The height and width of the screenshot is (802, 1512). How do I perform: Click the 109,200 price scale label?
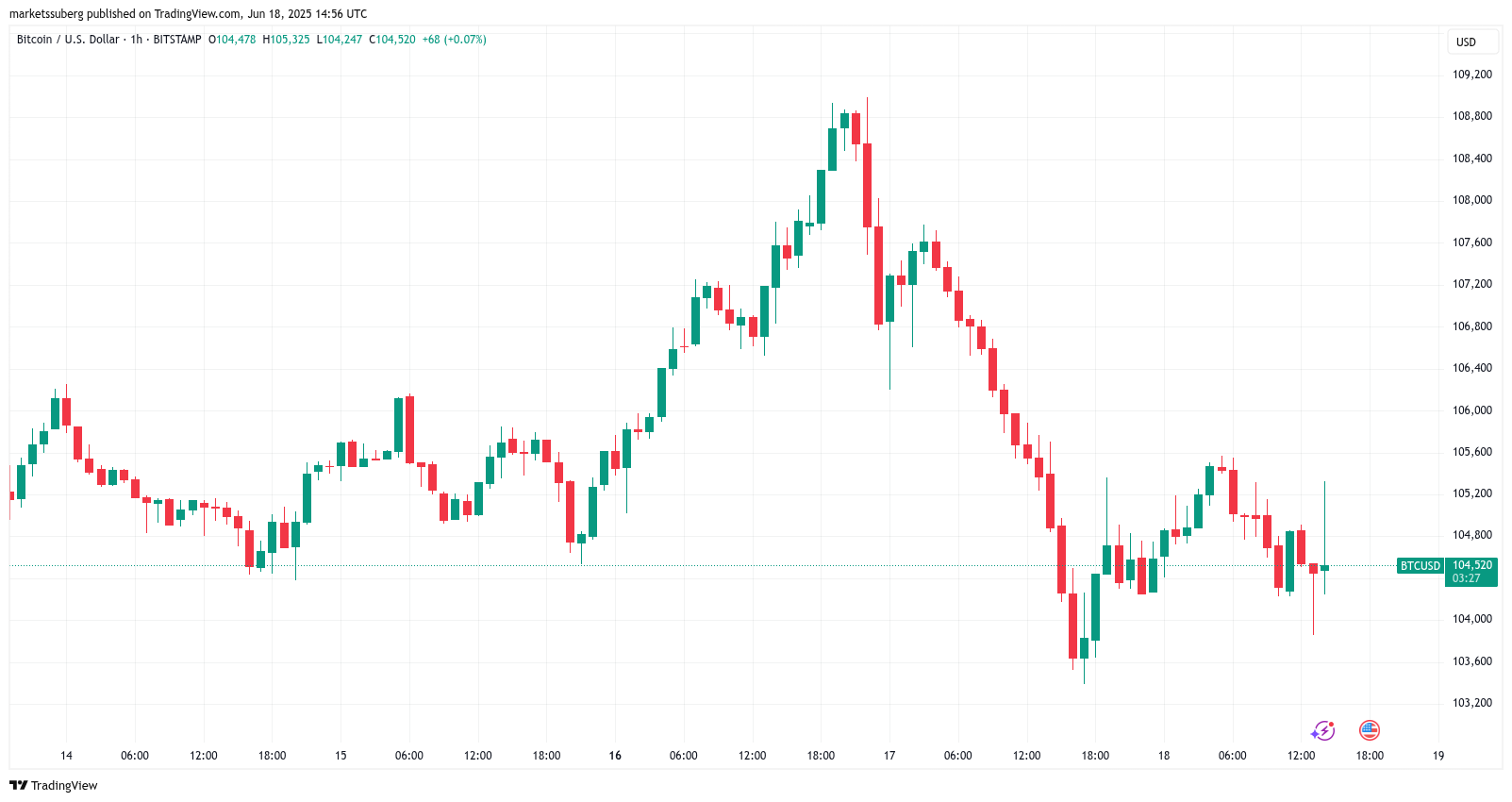click(x=1472, y=75)
